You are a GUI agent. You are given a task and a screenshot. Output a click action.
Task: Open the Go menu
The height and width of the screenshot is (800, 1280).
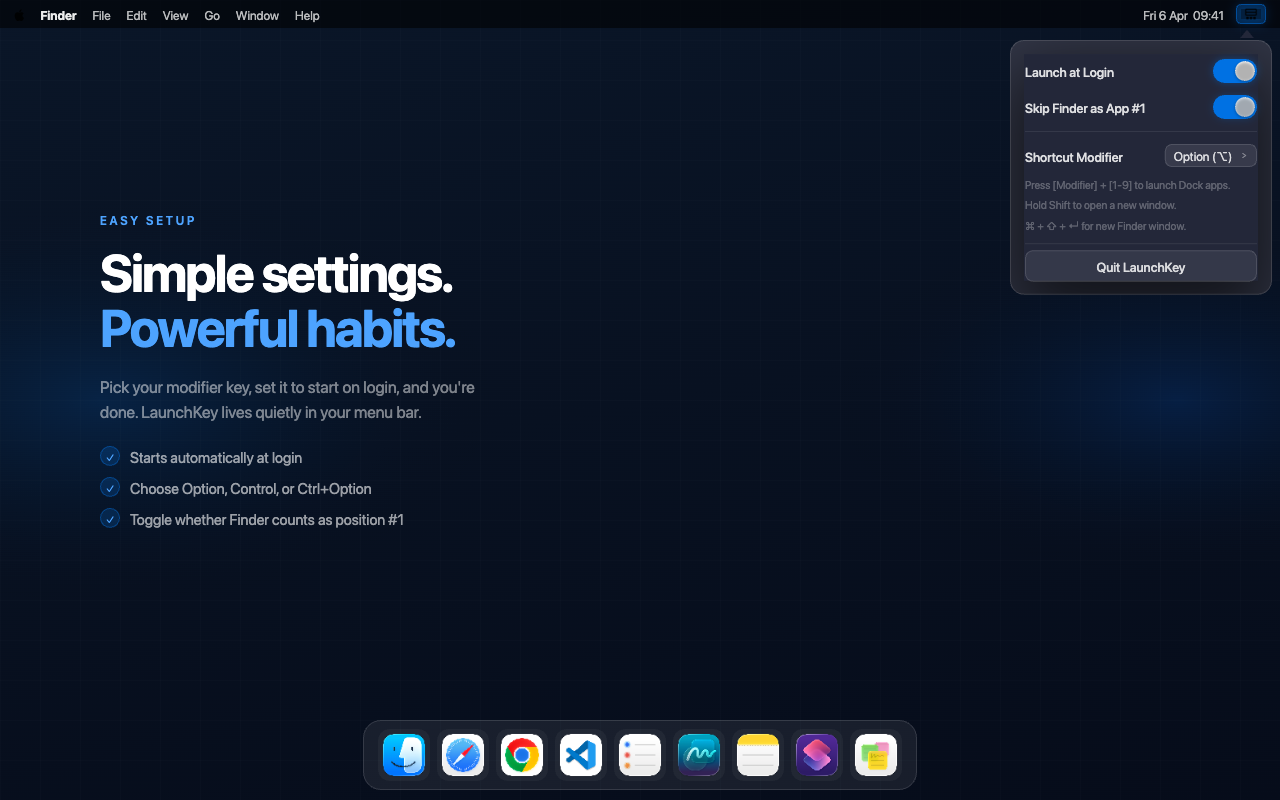(211, 15)
